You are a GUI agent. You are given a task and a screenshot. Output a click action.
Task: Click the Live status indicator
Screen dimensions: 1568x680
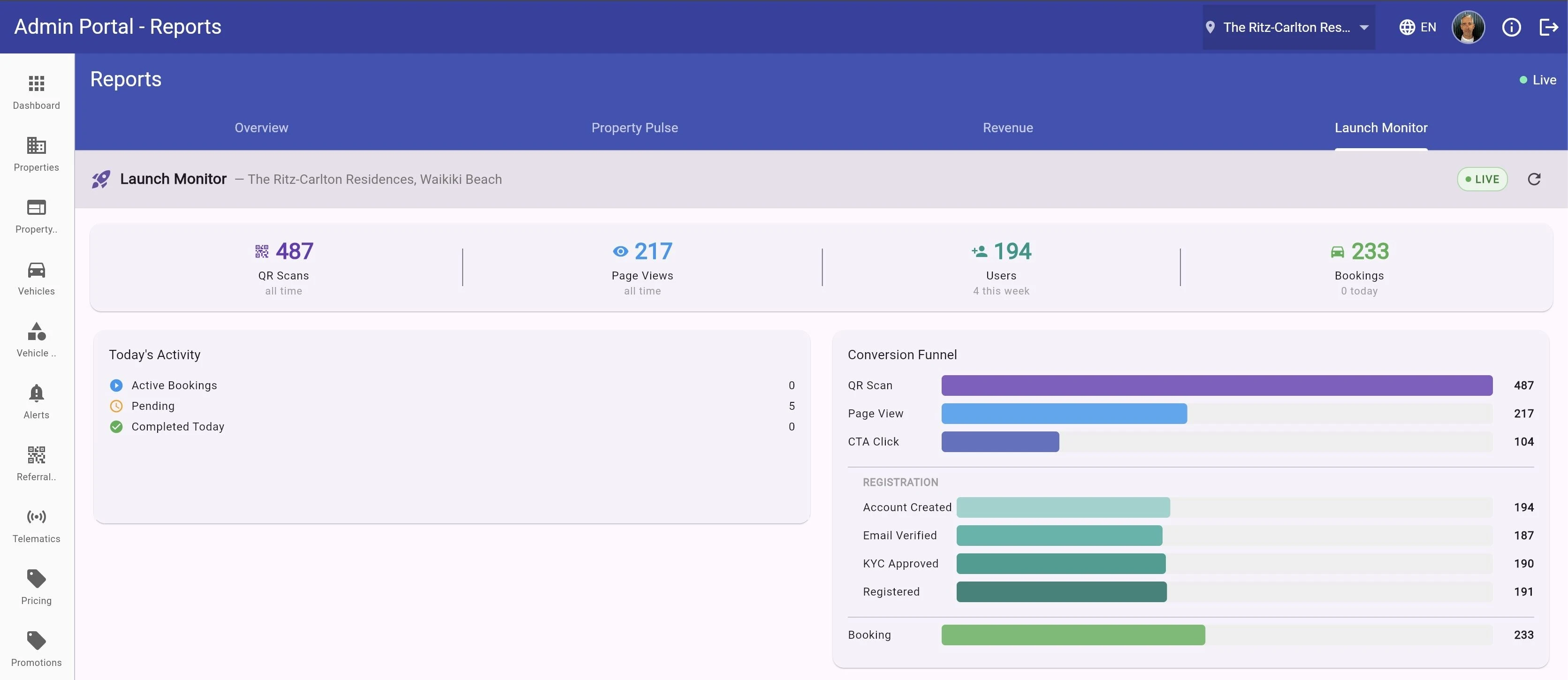point(1538,80)
